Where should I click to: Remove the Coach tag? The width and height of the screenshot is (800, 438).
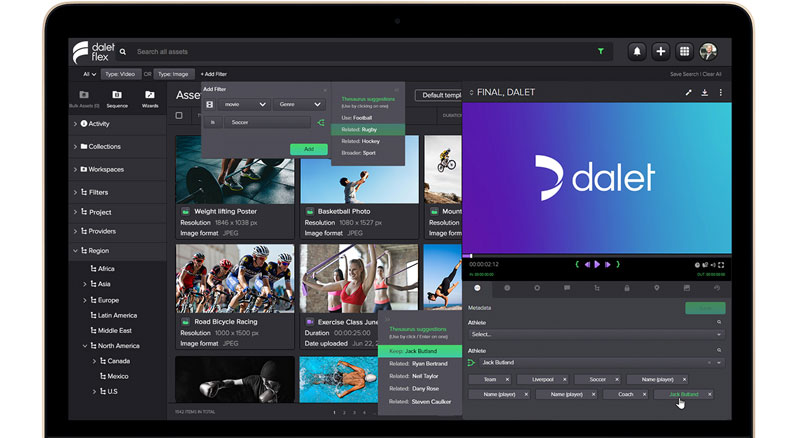pos(644,394)
